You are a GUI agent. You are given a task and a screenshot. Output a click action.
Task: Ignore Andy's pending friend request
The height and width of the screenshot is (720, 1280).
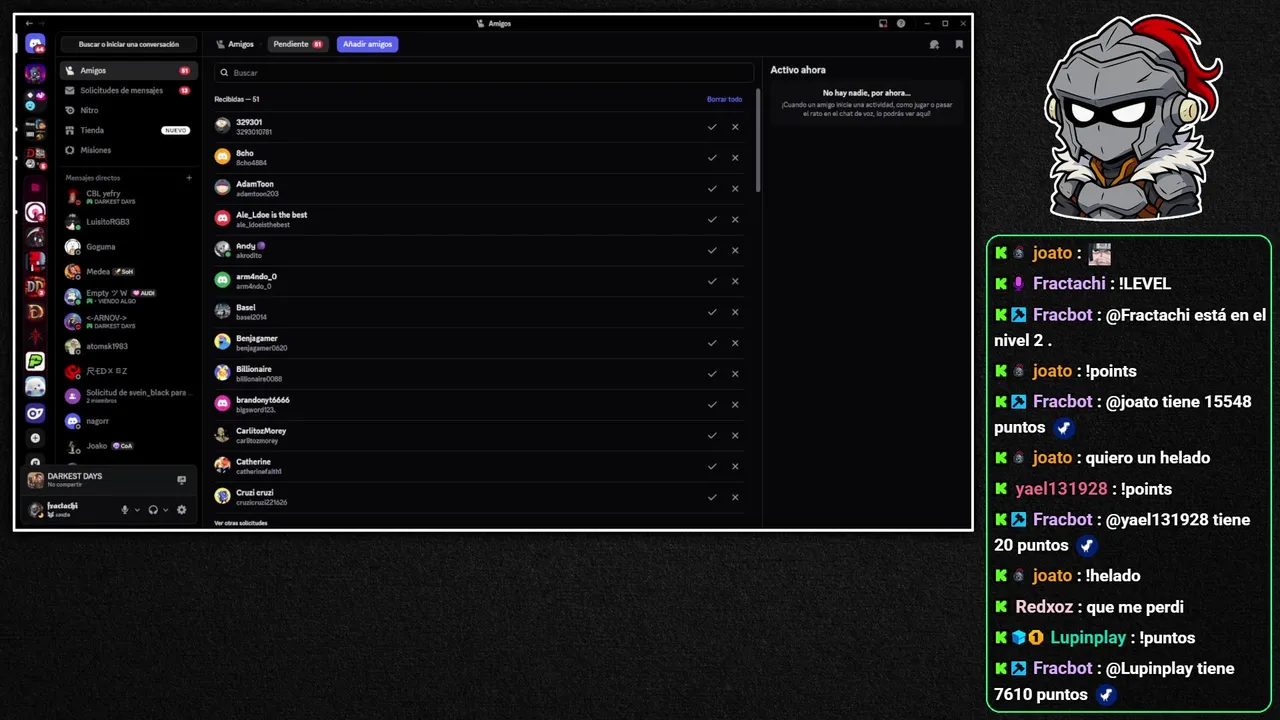pyautogui.click(x=735, y=251)
